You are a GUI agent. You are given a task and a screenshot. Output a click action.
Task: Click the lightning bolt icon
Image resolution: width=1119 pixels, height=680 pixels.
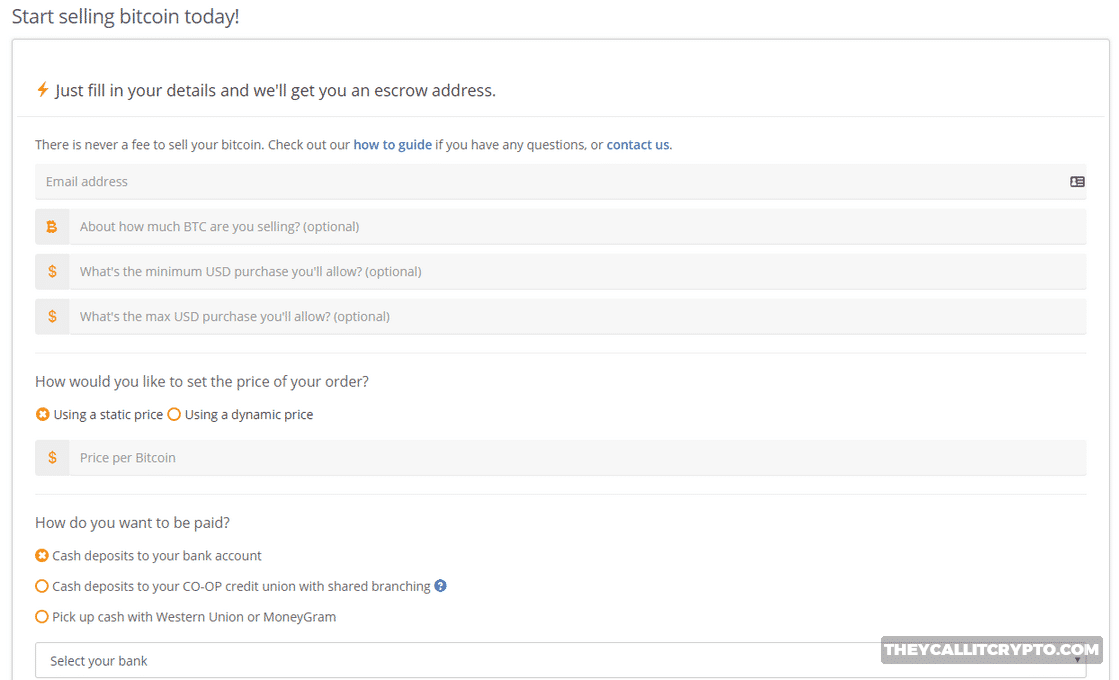41,90
